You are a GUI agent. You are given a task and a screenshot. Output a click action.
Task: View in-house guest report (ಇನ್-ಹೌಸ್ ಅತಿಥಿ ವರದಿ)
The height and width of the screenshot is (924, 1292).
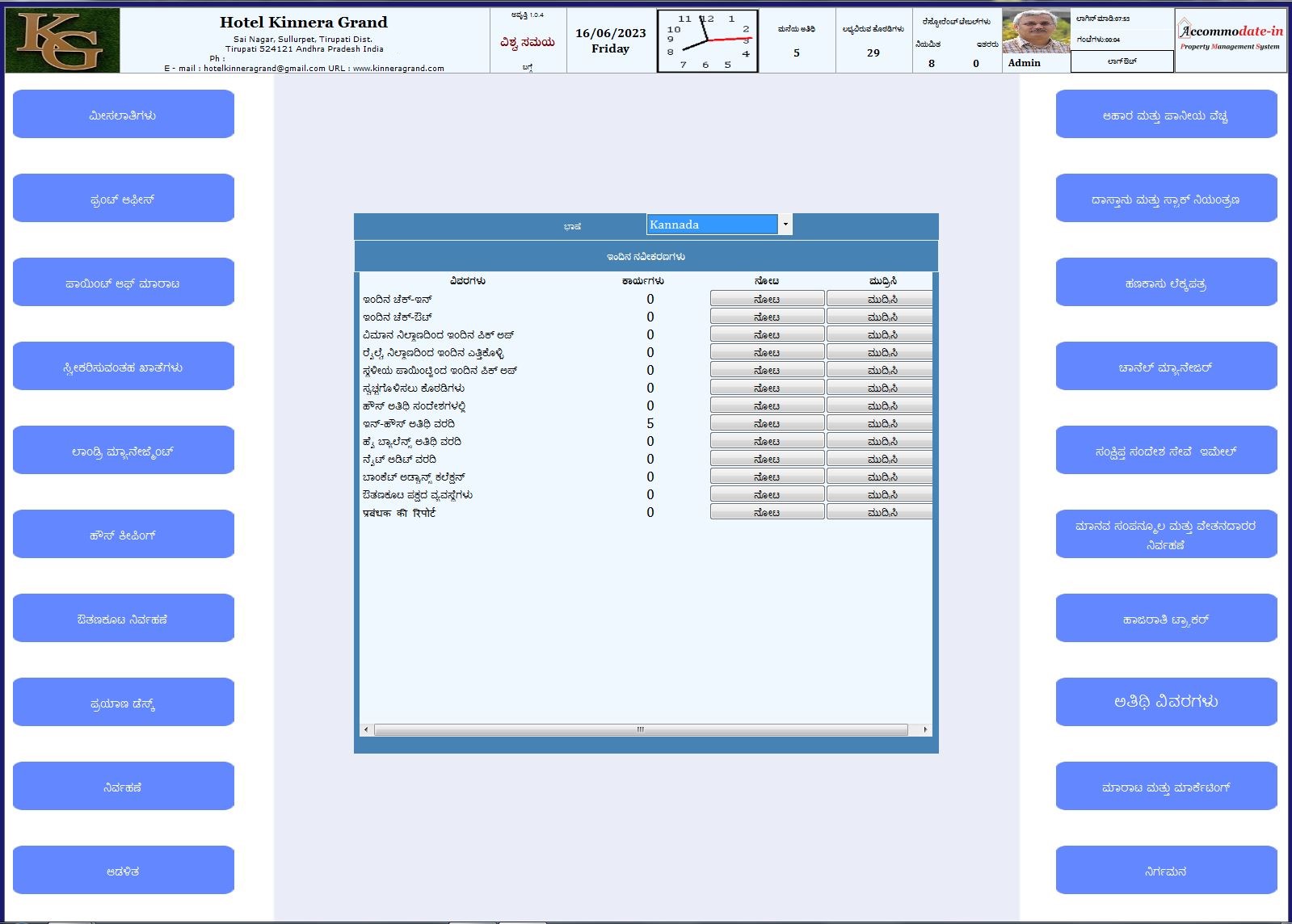tap(767, 423)
